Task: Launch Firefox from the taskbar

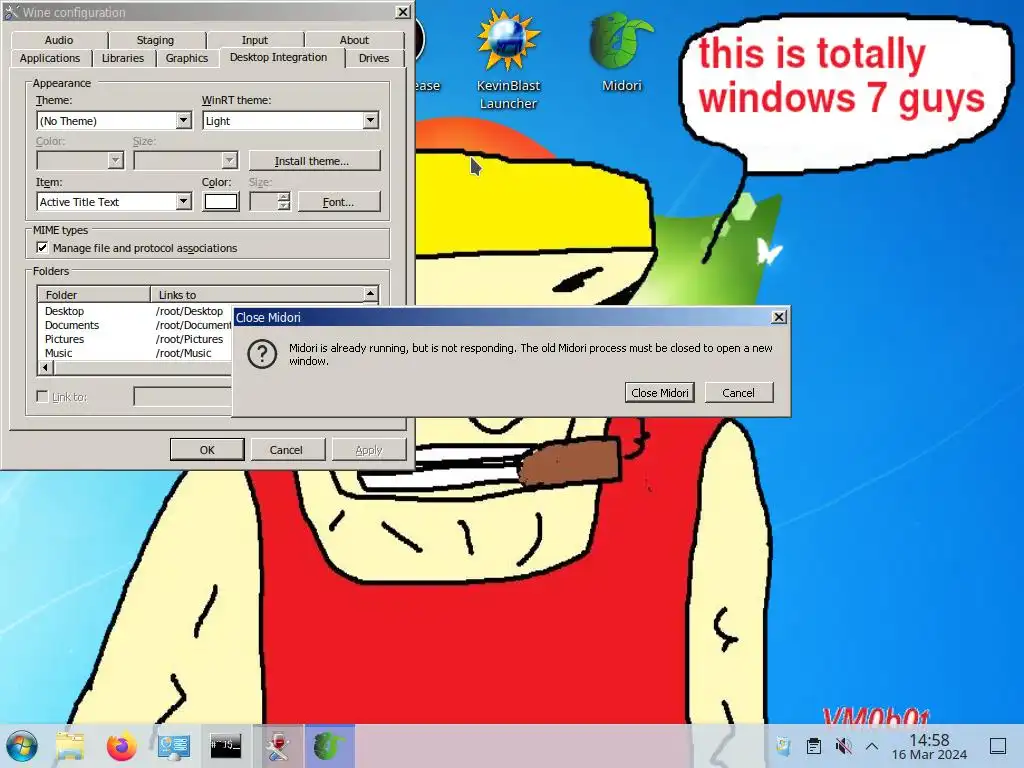Action: 121,746
